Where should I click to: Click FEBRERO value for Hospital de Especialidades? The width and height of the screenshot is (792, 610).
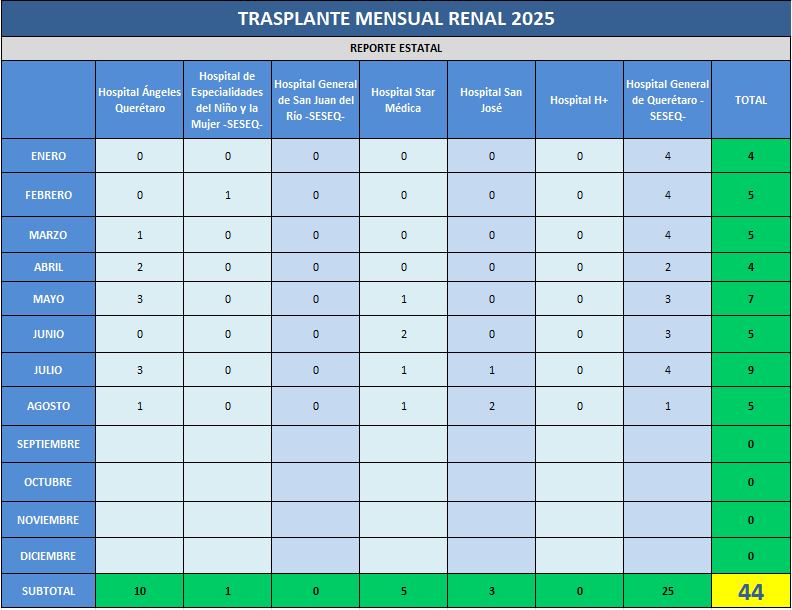(228, 195)
